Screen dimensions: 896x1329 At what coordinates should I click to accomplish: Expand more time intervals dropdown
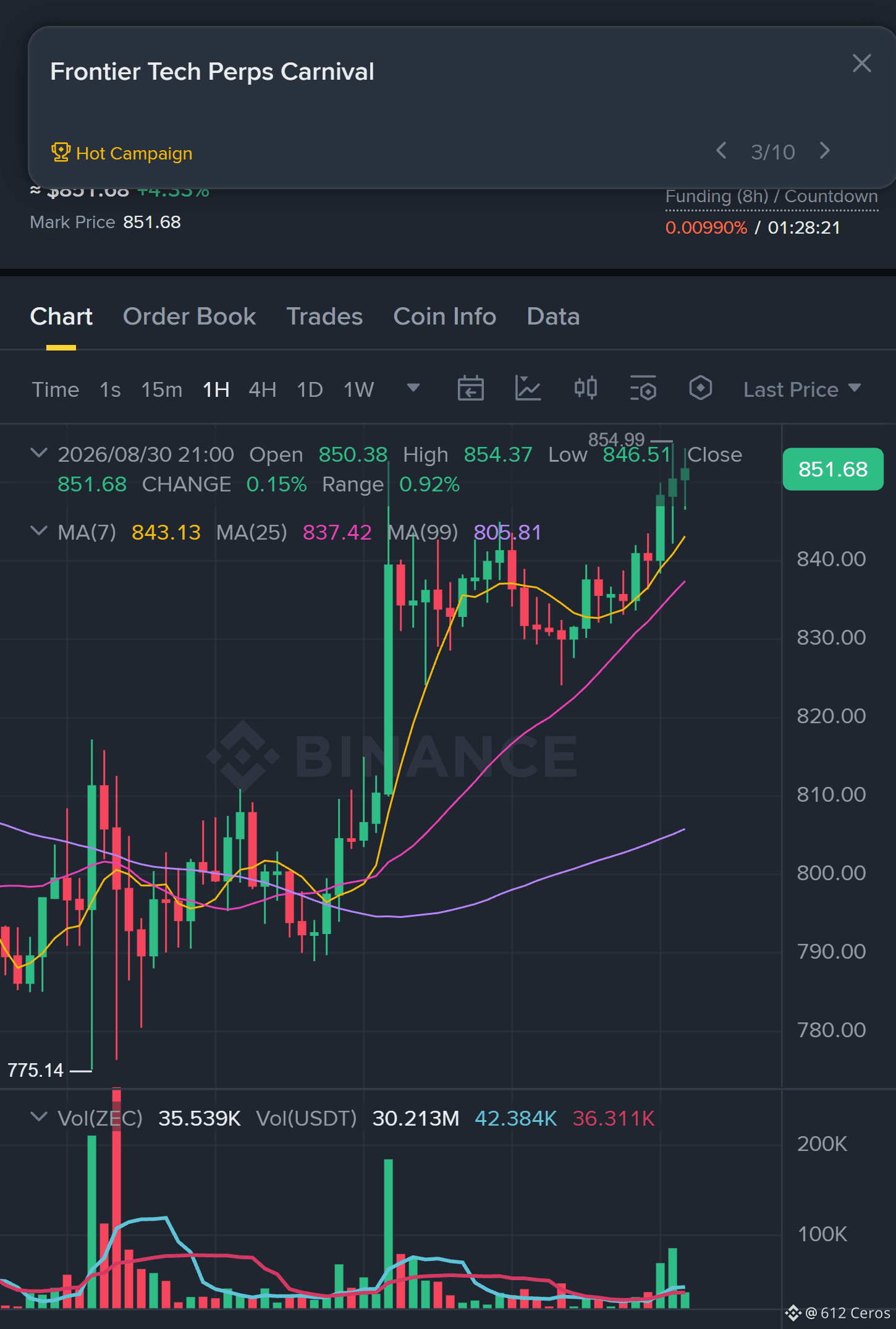[413, 388]
